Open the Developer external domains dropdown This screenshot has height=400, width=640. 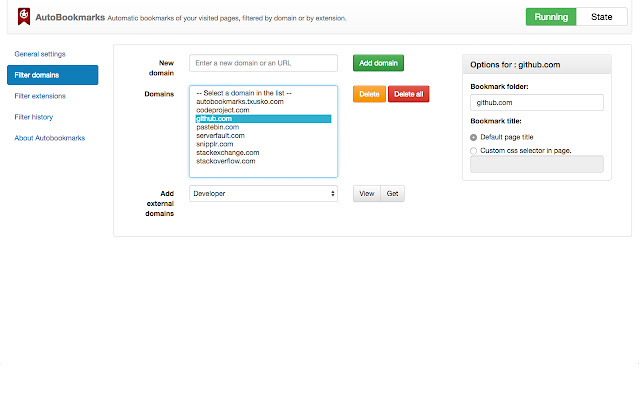(x=263, y=194)
